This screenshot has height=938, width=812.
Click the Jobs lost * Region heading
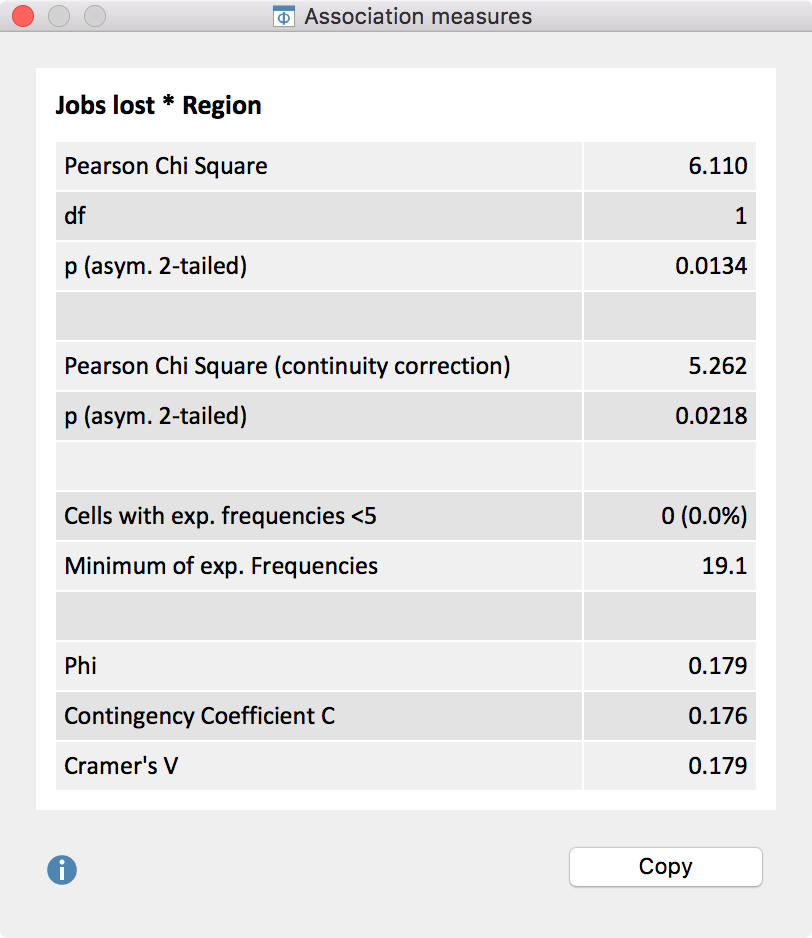coord(158,106)
